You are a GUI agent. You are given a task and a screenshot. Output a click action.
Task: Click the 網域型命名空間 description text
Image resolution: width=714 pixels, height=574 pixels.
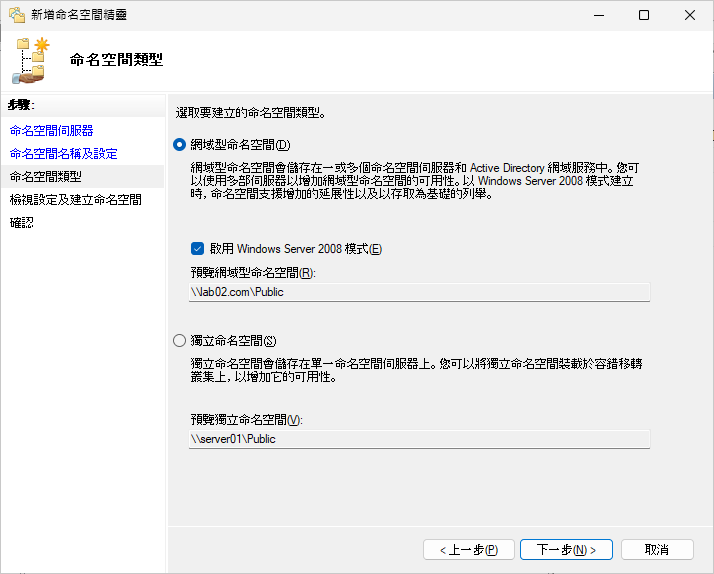[x=414, y=181]
